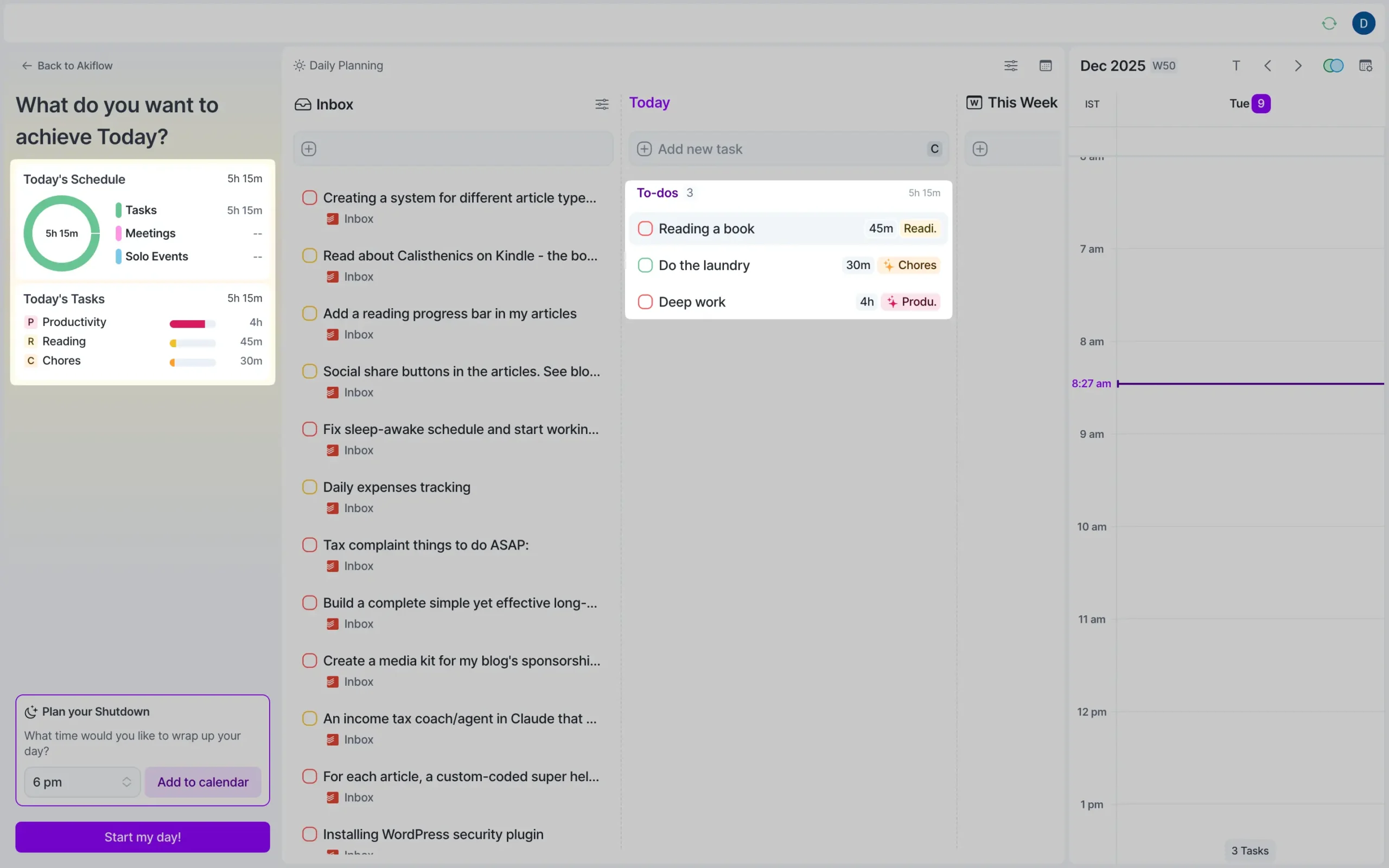
Task: Open the Daily Planning filter settings icon
Action: pyautogui.click(x=1011, y=66)
